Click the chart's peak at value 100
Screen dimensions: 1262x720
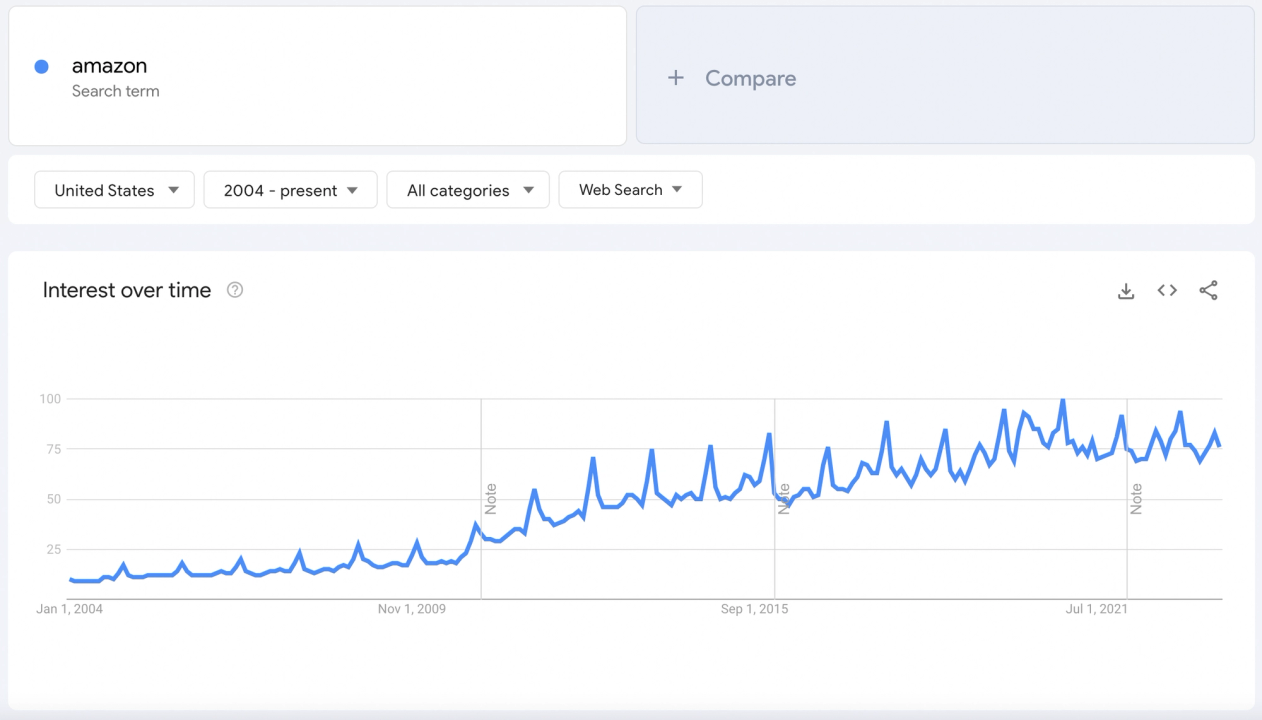click(1062, 400)
